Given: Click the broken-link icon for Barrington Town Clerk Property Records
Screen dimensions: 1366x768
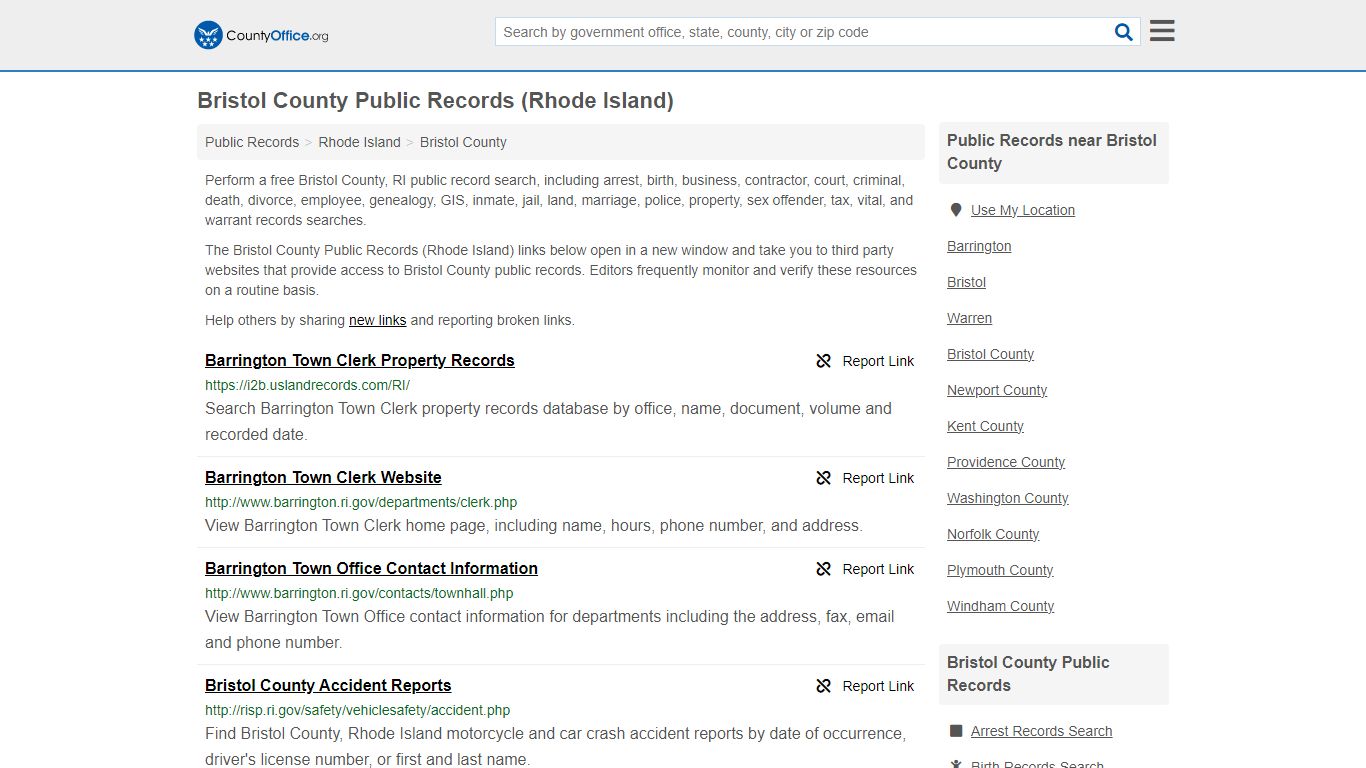Looking at the screenshot, I should click(x=824, y=361).
